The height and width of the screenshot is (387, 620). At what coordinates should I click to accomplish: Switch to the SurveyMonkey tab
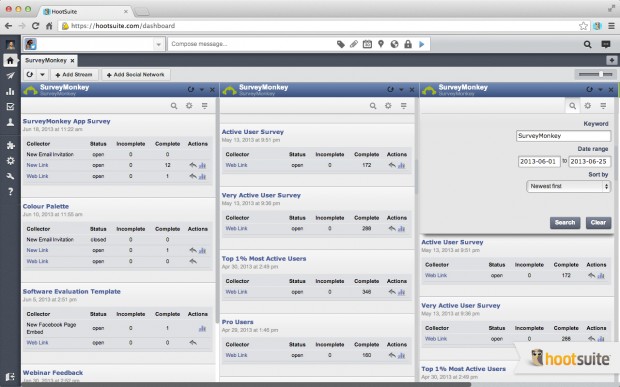pos(46,60)
